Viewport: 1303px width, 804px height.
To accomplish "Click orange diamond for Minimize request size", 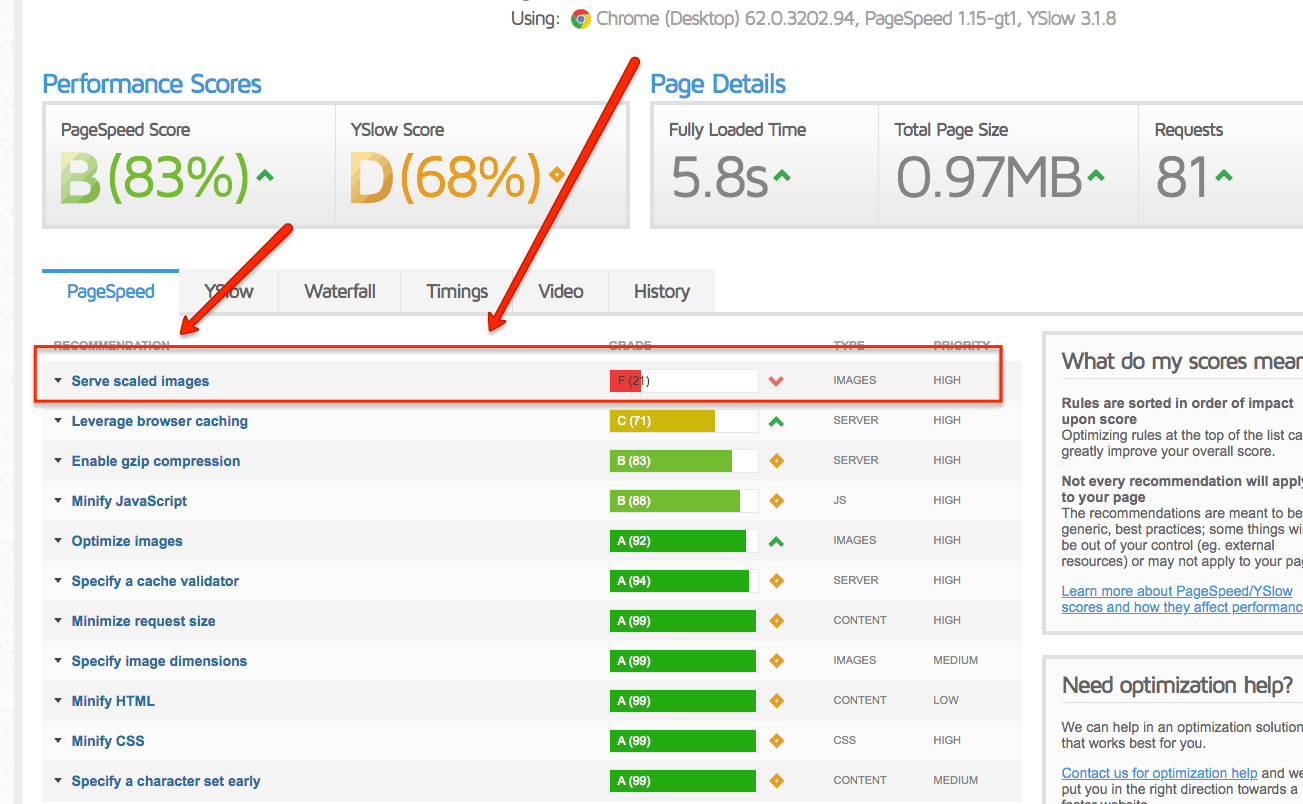I will tap(776, 621).
